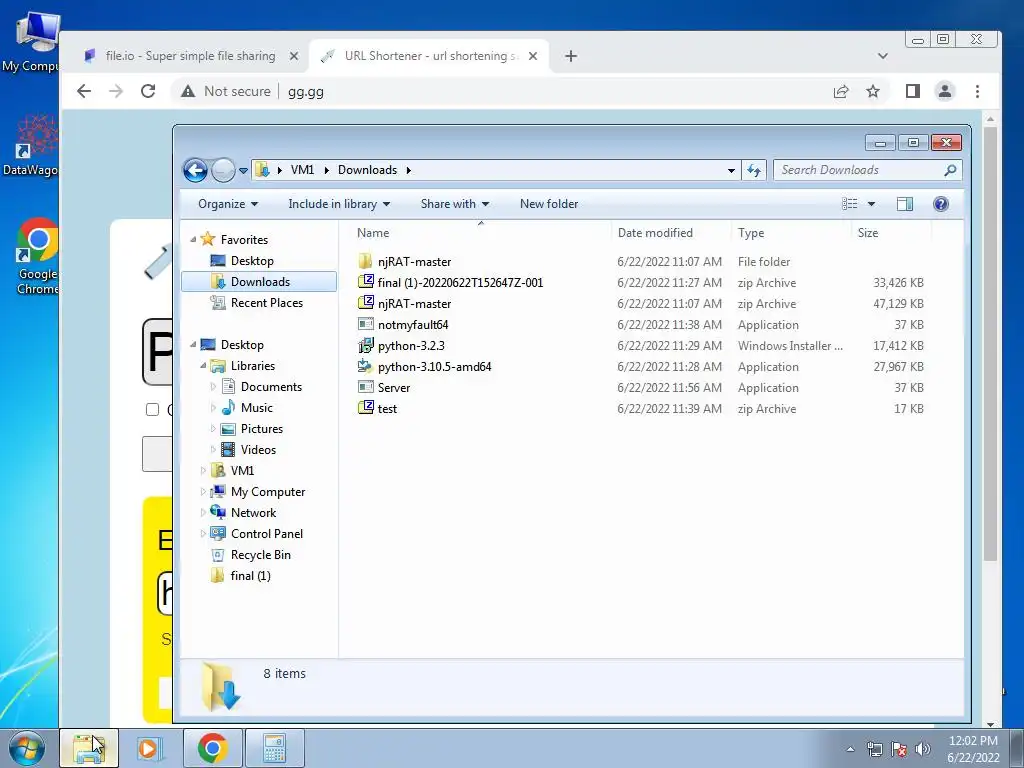
Task: Select the notmyfault64 application icon
Action: (x=365, y=324)
